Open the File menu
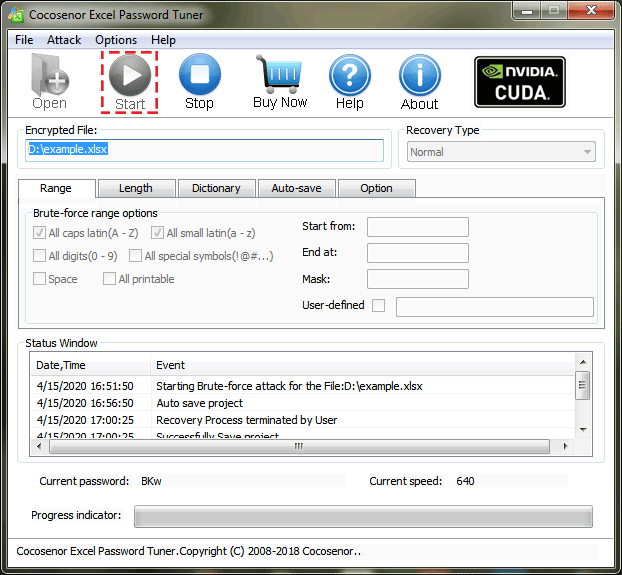Screen dimensions: 622x575 point(24,40)
